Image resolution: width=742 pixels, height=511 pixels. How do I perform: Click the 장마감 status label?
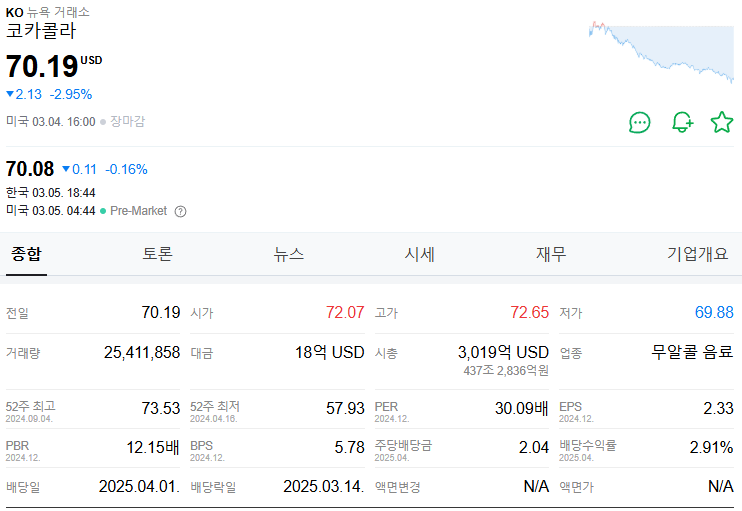click(x=127, y=122)
